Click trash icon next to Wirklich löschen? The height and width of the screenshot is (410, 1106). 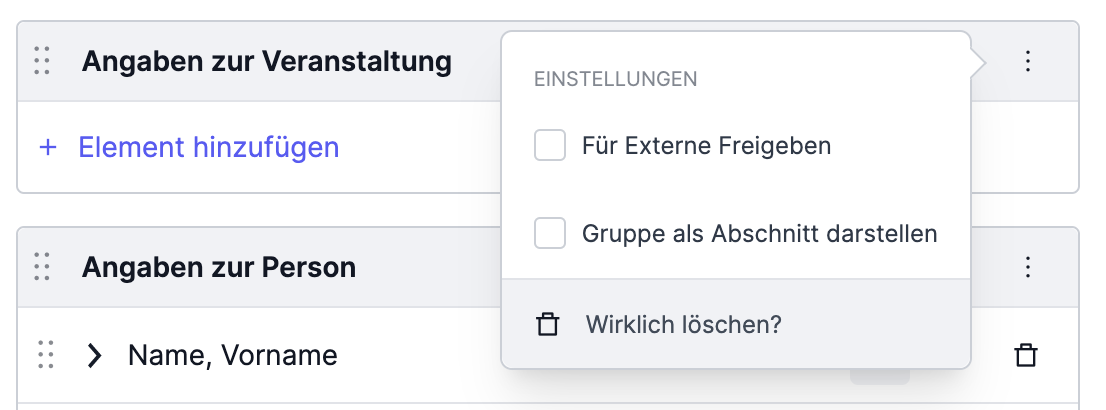(548, 325)
